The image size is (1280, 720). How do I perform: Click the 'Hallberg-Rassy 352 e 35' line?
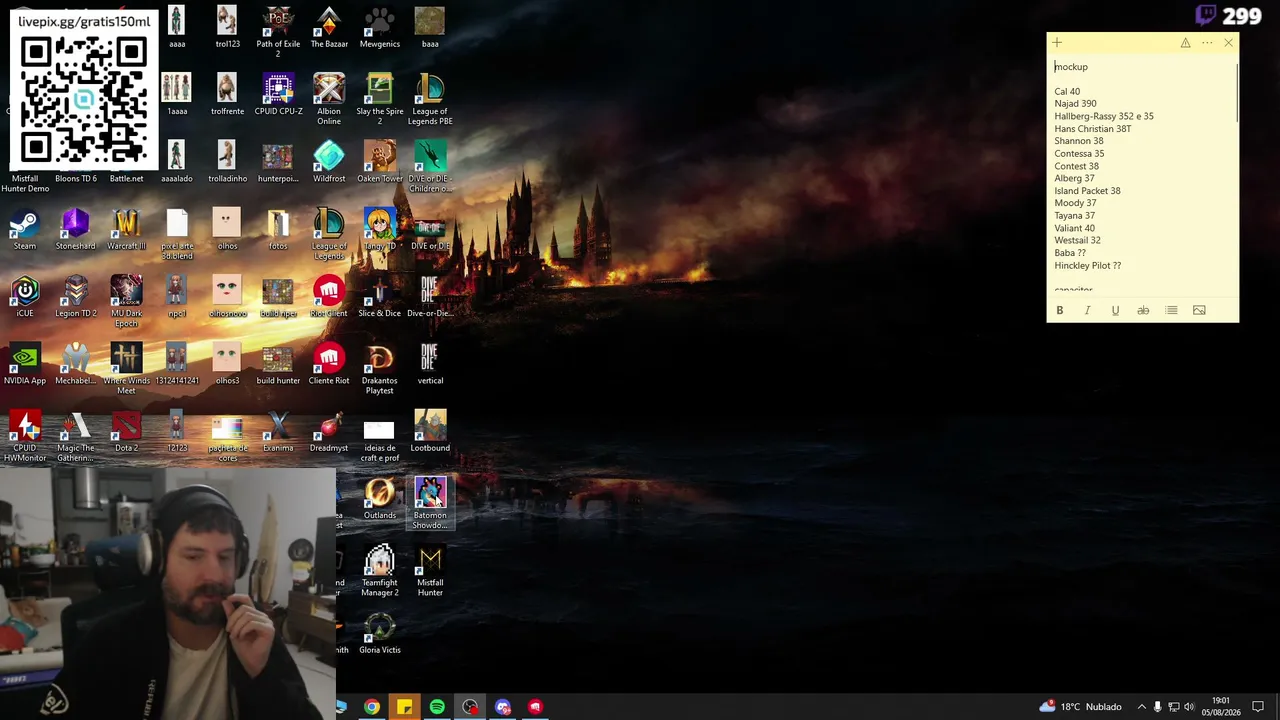click(x=1104, y=116)
